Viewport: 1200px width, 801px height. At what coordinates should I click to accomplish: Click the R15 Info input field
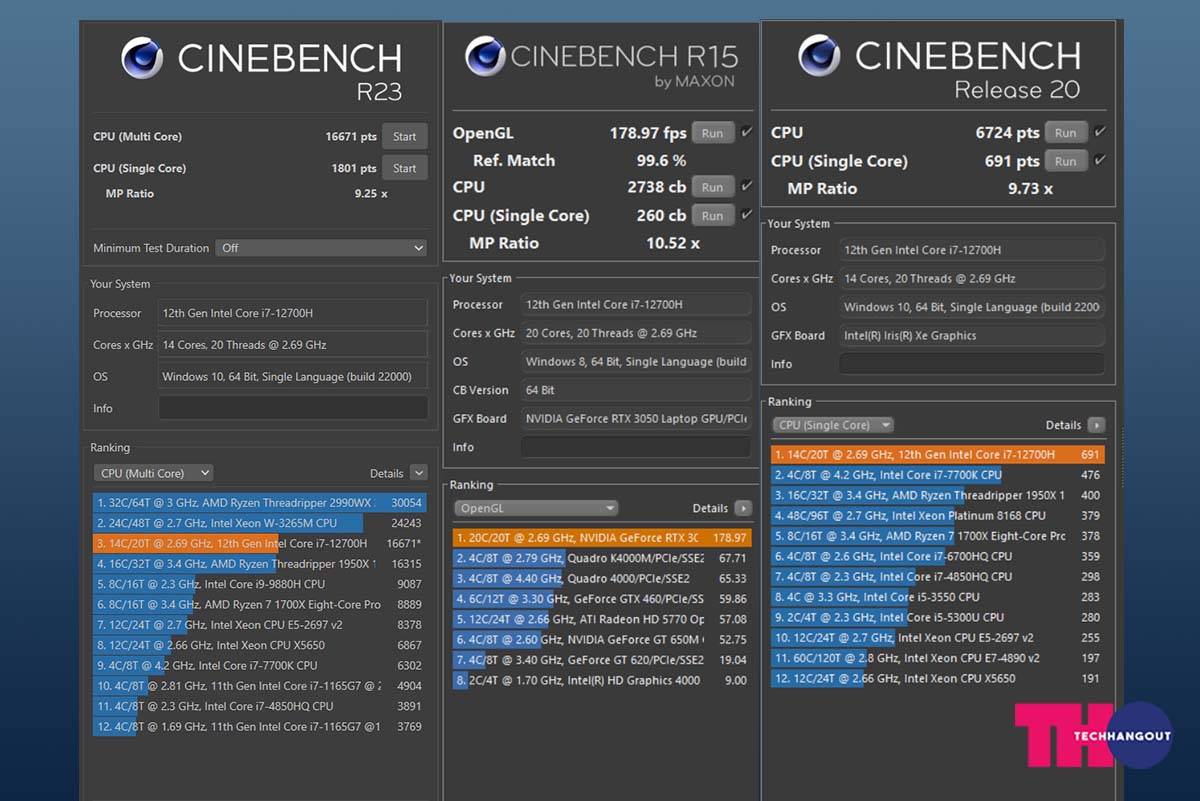(636, 447)
